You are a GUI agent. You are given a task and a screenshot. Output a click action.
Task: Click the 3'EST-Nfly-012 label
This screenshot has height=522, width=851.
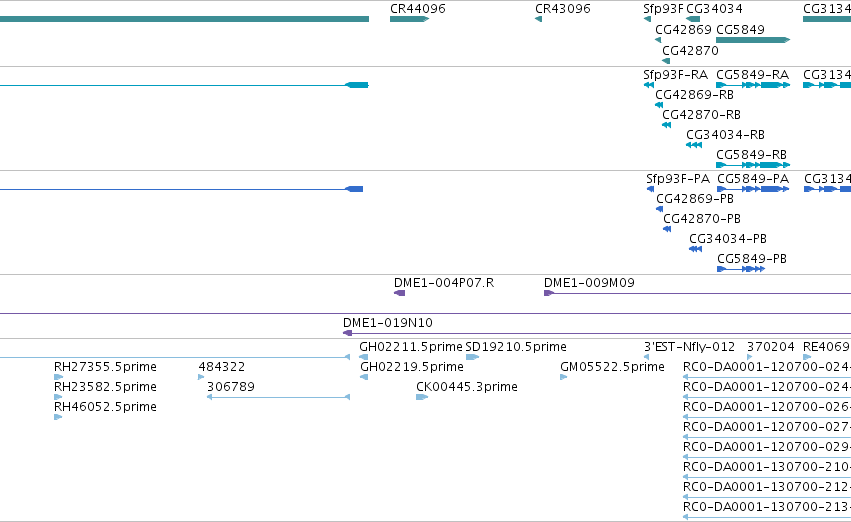click(x=689, y=347)
